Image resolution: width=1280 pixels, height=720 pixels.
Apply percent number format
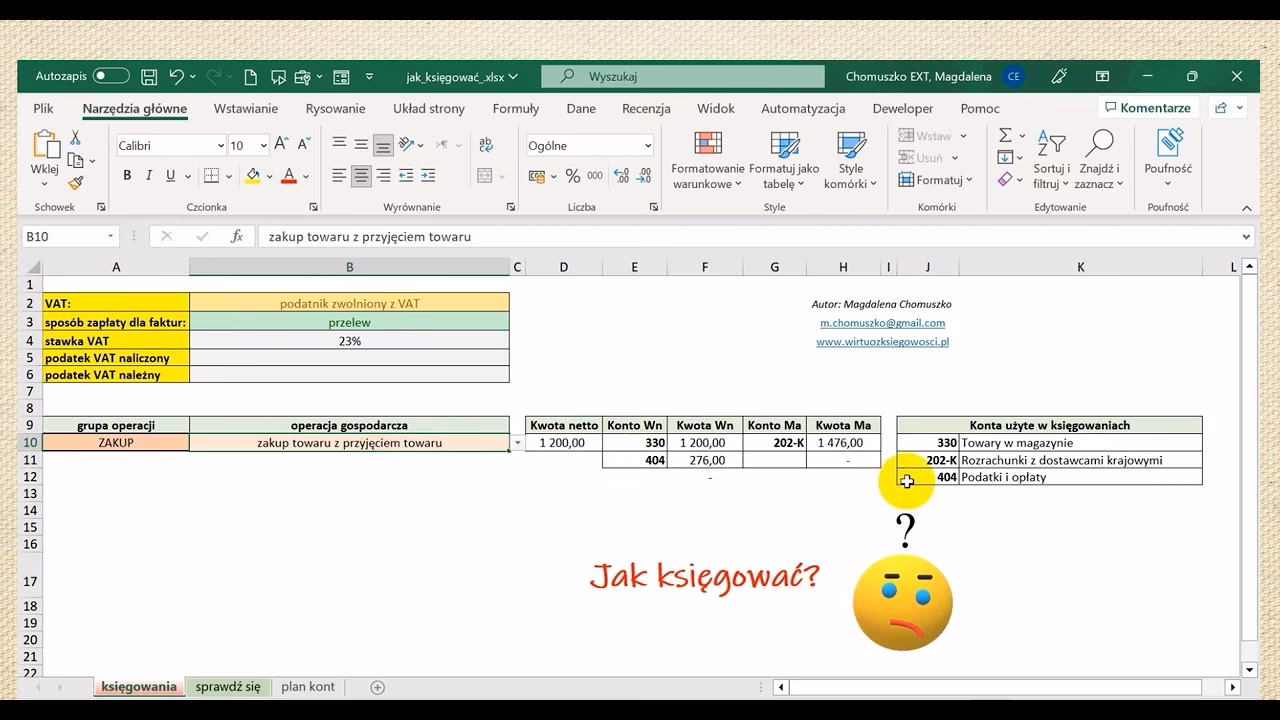click(572, 176)
